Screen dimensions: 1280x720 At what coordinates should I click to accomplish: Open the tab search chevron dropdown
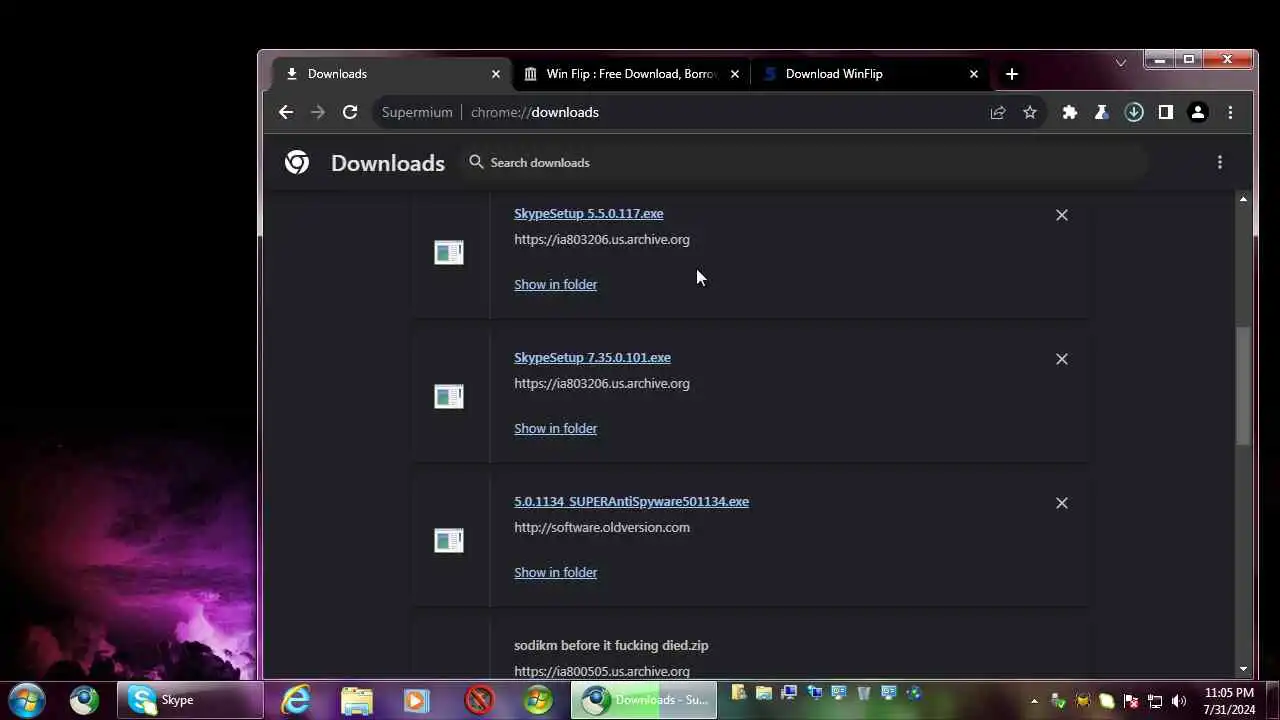tap(1121, 62)
